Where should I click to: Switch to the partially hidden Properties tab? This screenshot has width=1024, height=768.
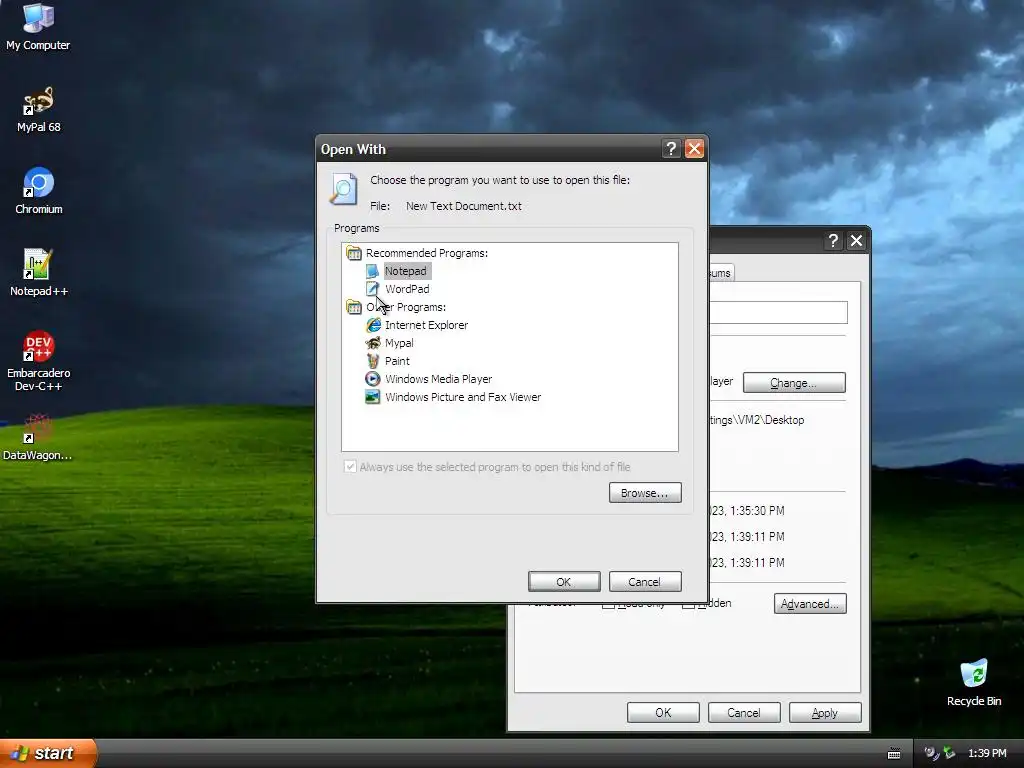tap(721, 273)
